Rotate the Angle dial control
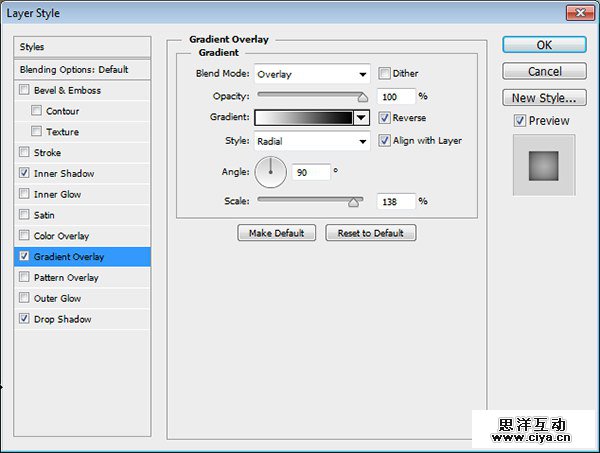This screenshot has width=600, height=453. pyautogui.click(x=270, y=173)
